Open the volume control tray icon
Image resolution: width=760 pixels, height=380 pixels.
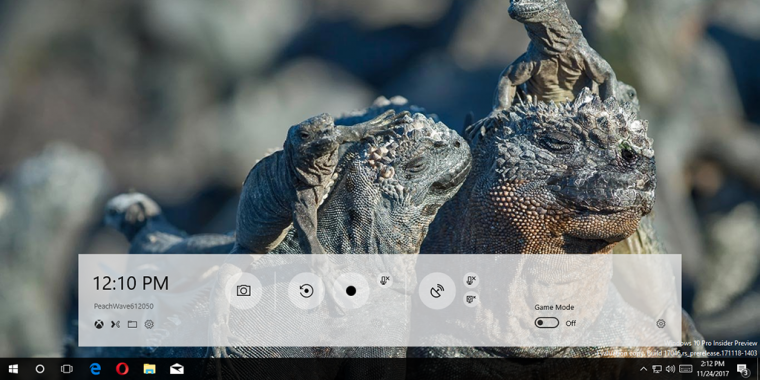pyautogui.click(x=670, y=369)
